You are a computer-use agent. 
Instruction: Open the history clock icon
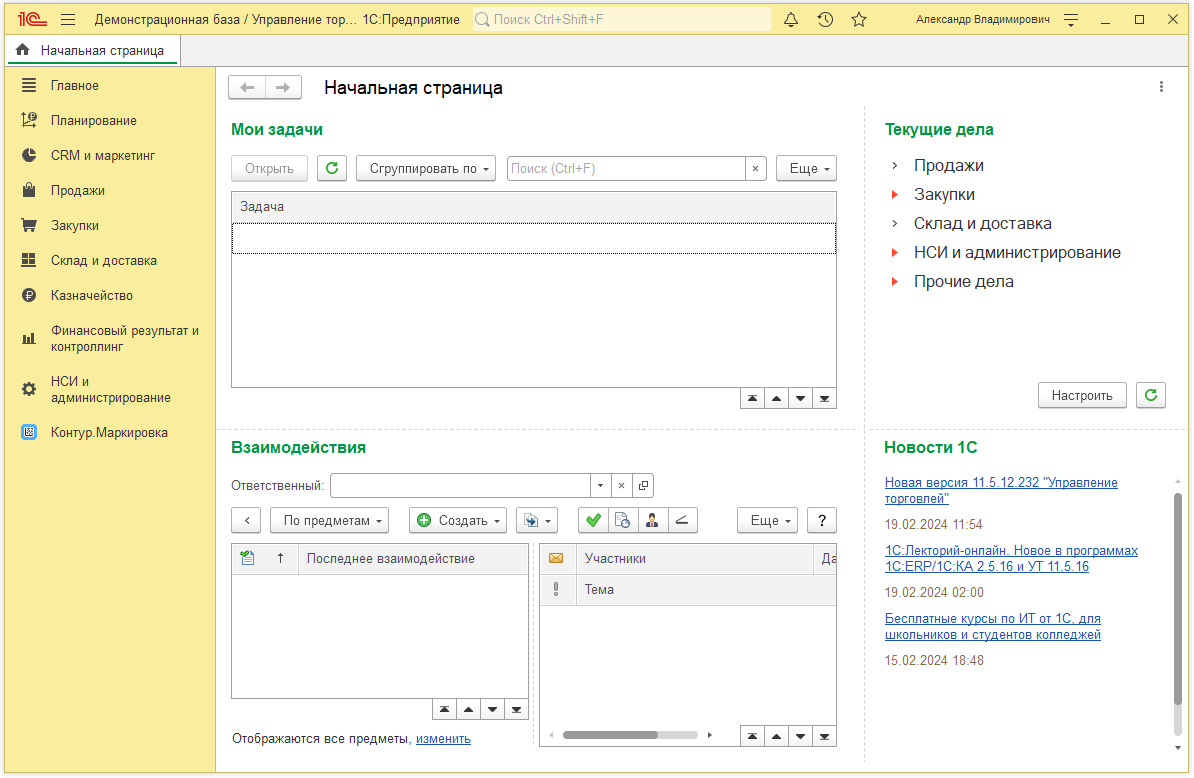(825, 20)
